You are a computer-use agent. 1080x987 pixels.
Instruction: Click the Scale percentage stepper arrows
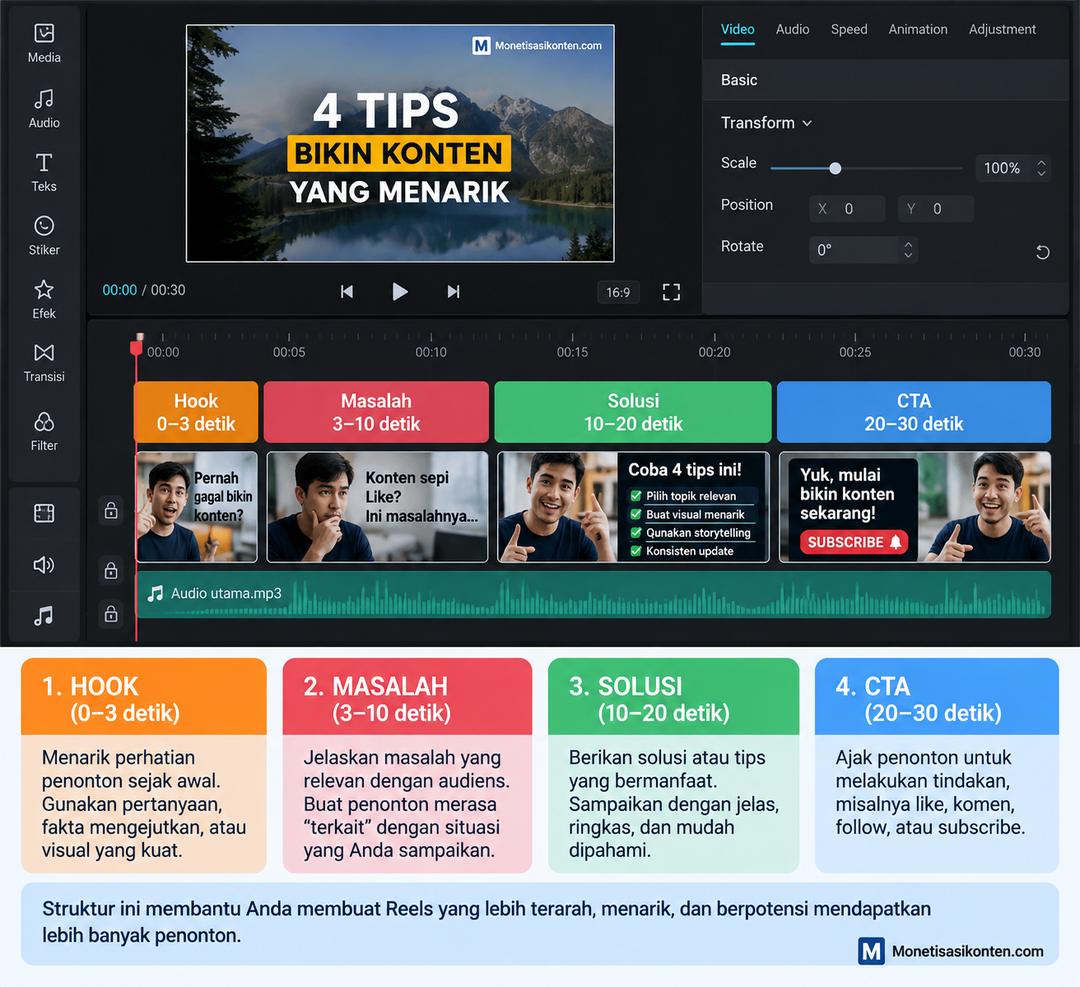point(1041,168)
